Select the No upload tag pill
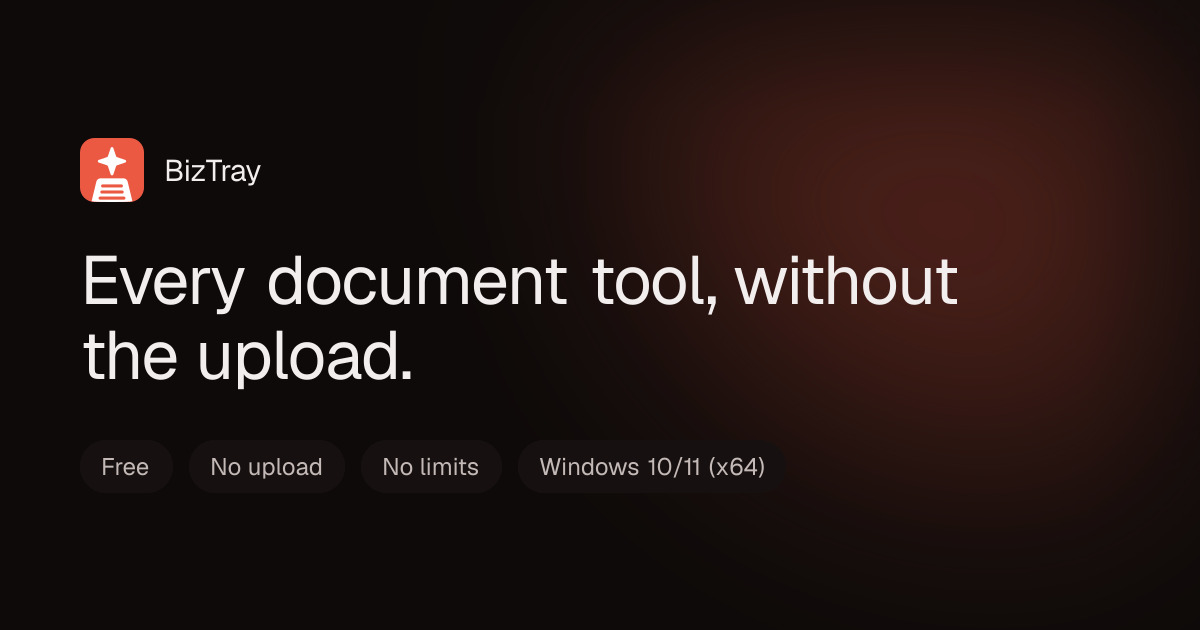1200x630 pixels. 267,467
